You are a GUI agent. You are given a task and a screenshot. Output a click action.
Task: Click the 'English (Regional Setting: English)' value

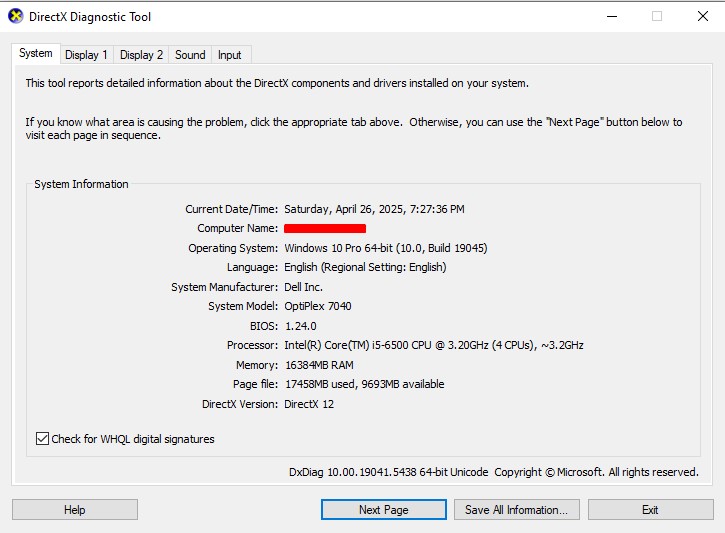(365, 267)
